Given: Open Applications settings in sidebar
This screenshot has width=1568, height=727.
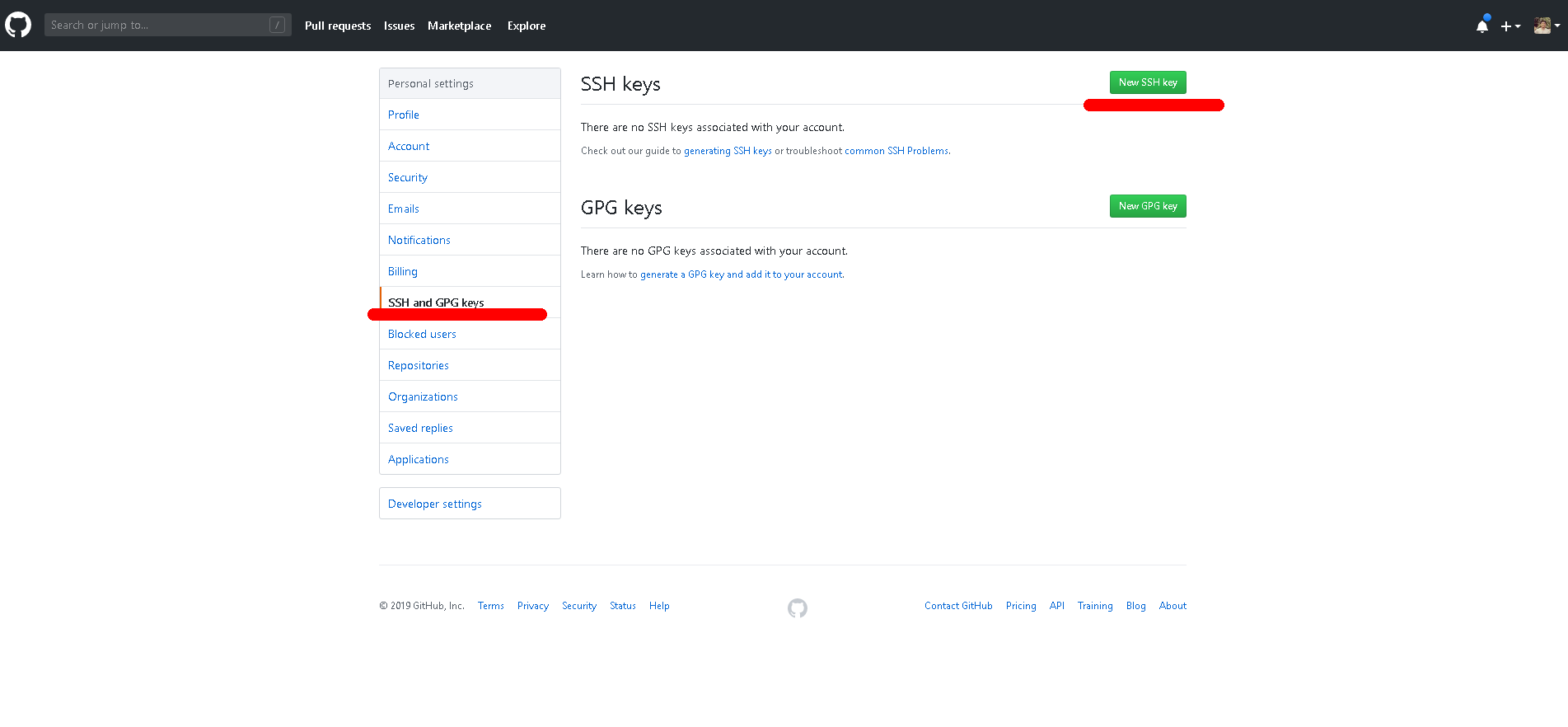Looking at the screenshot, I should click(470, 459).
